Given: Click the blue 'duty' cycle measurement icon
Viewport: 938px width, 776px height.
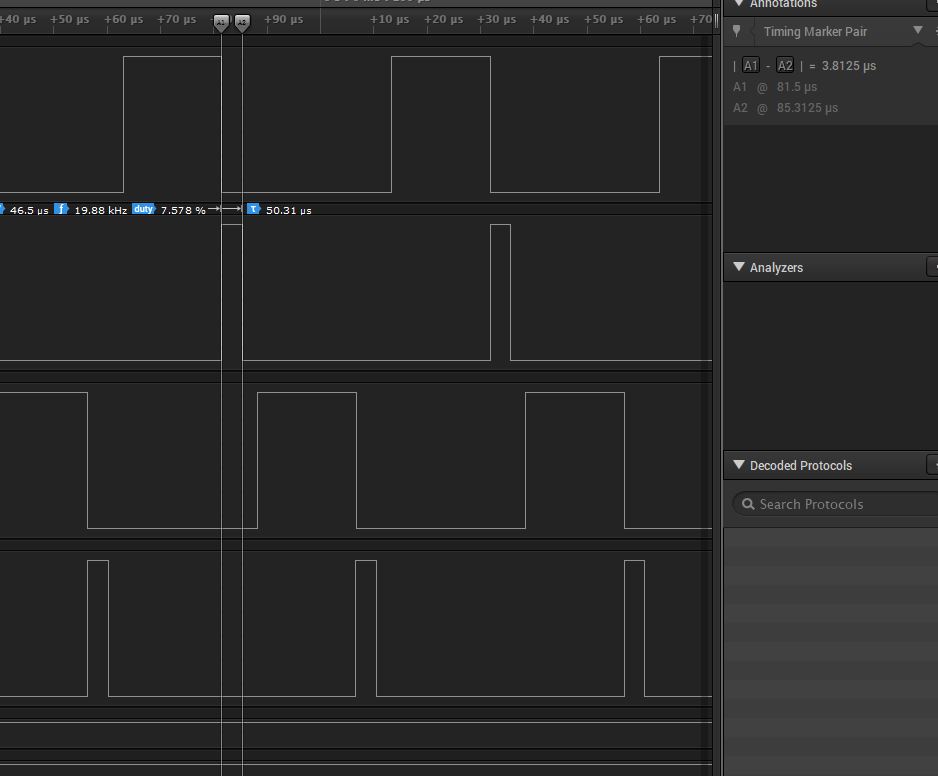Looking at the screenshot, I should point(144,209).
